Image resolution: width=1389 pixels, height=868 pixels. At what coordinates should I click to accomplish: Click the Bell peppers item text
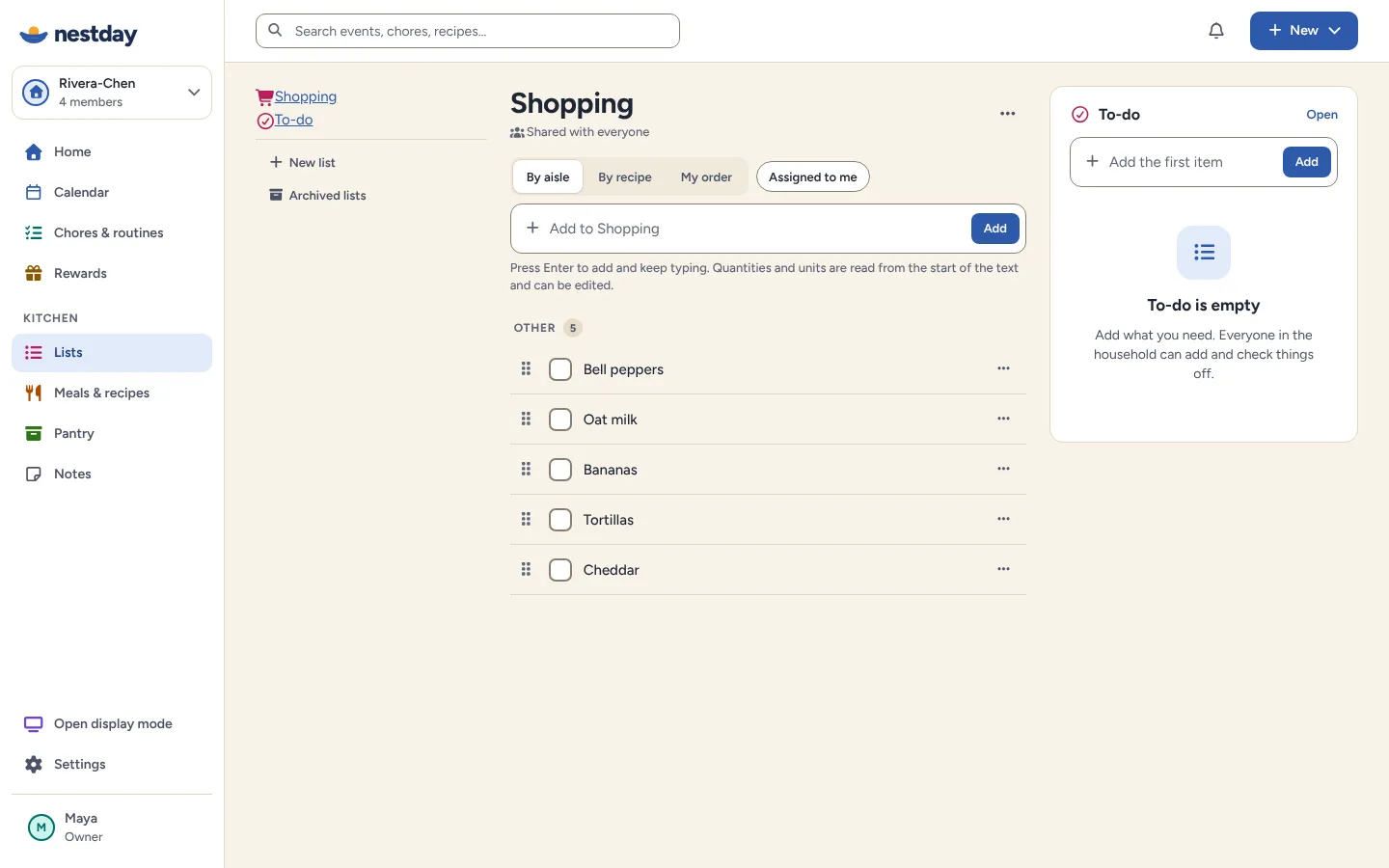pyautogui.click(x=623, y=369)
